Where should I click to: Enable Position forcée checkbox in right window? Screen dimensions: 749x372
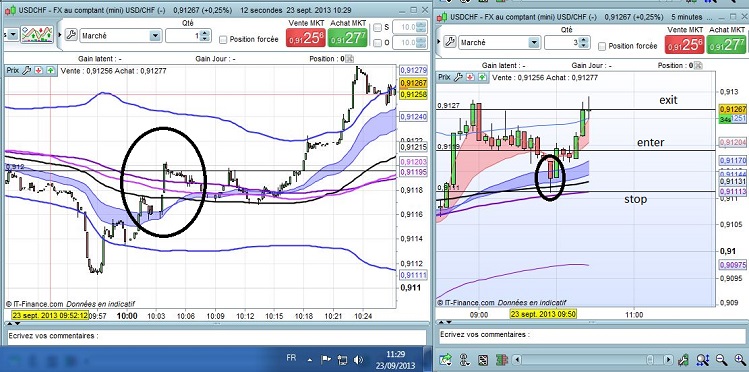[602, 46]
